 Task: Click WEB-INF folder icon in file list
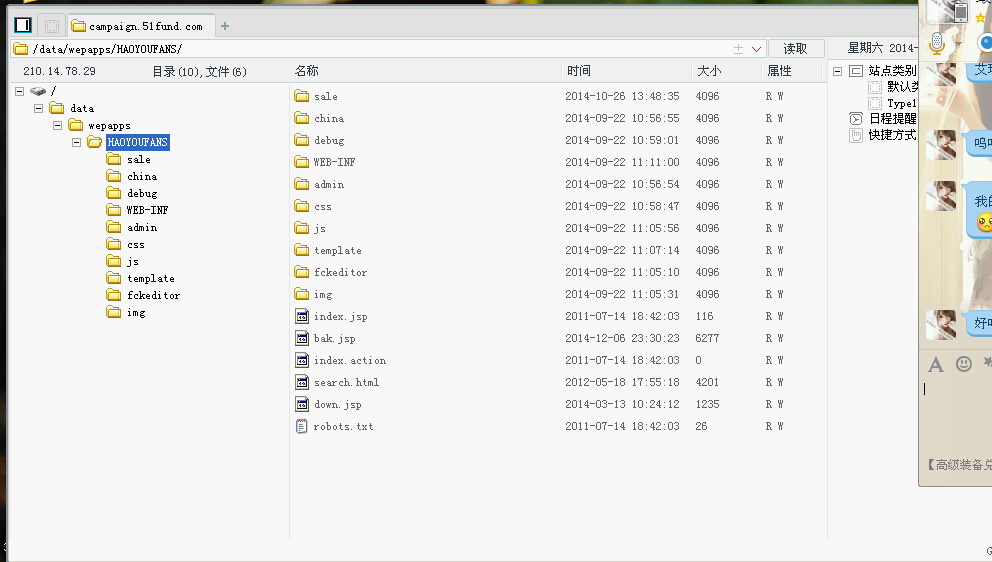pyautogui.click(x=302, y=162)
